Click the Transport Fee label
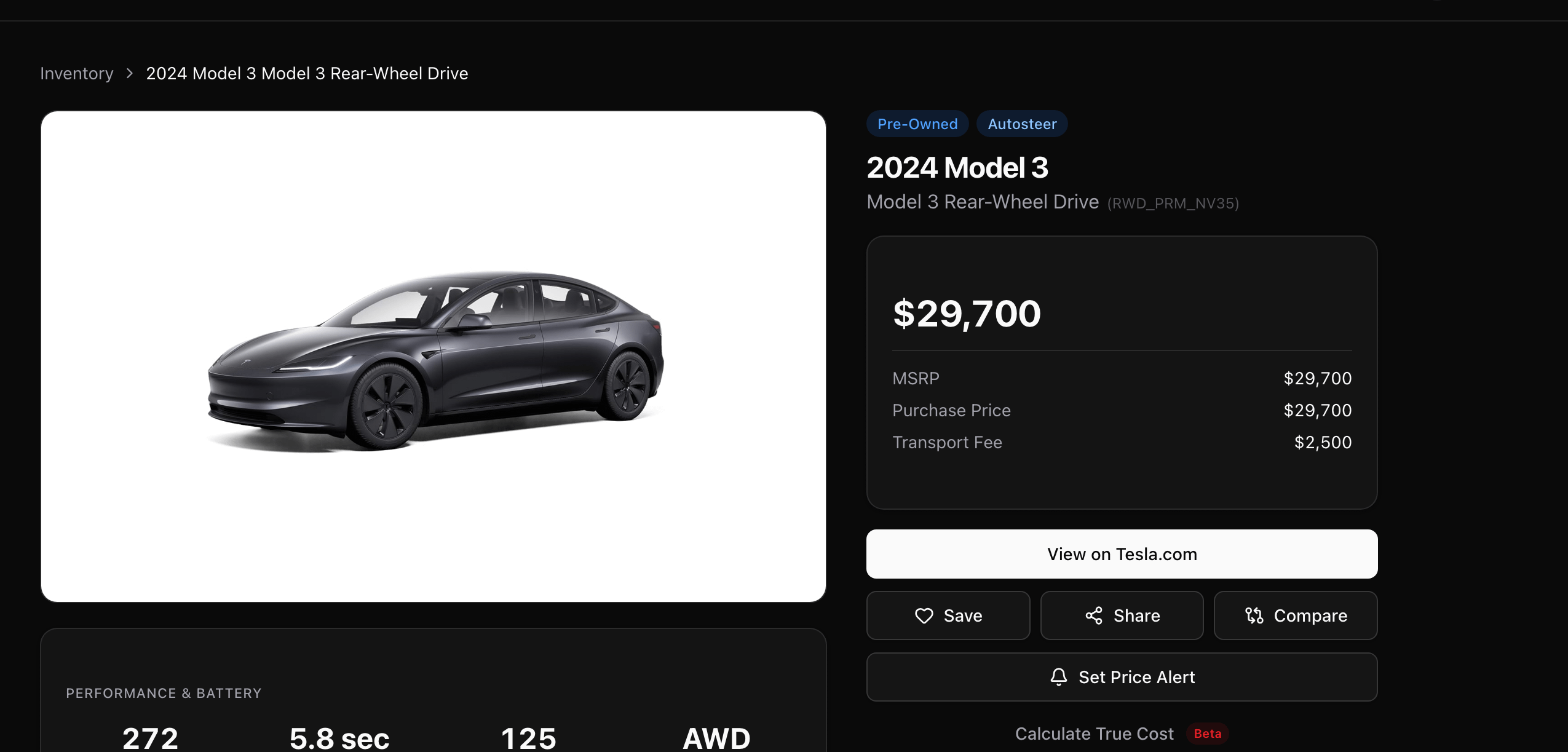Viewport: 1568px width, 752px height. (x=947, y=442)
